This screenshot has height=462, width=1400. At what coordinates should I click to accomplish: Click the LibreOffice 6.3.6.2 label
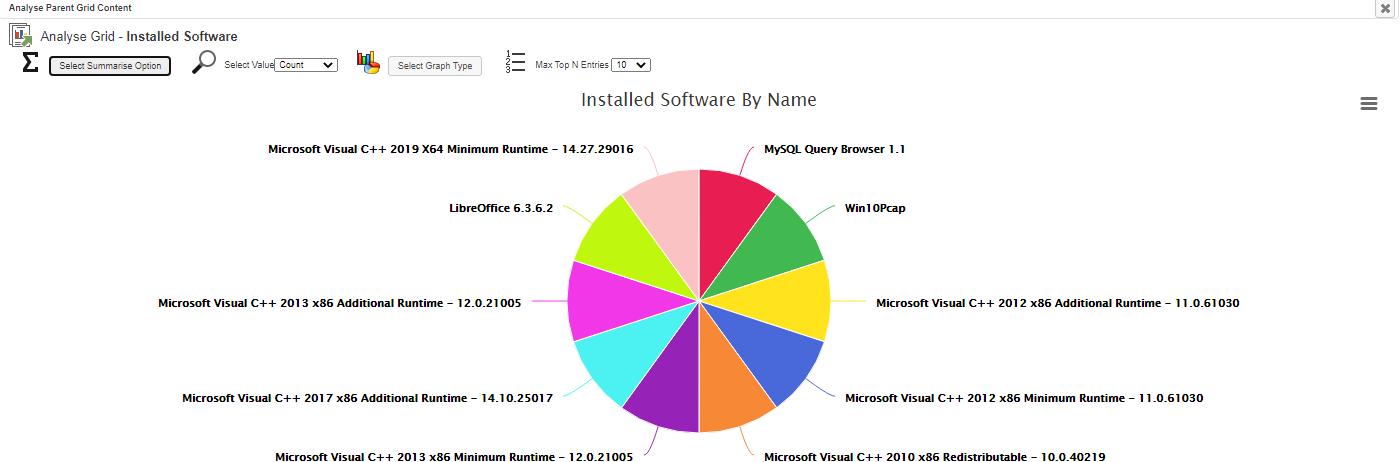[501, 208]
